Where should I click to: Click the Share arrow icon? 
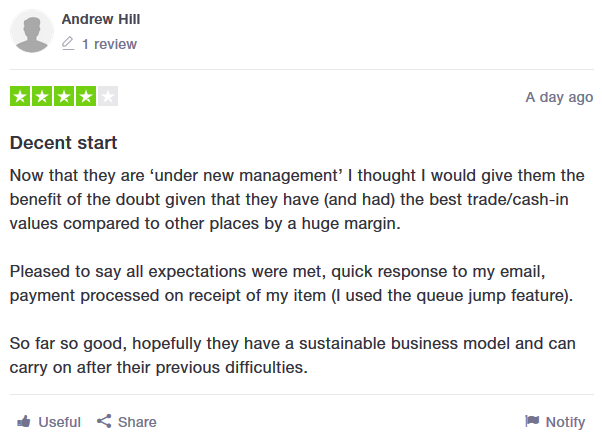pyautogui.click(x=103, y=421)
